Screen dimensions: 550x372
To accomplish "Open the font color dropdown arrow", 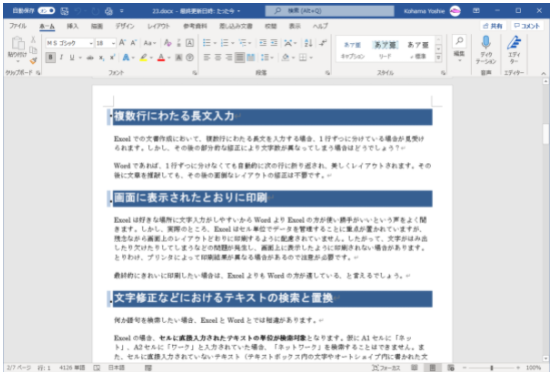I will 169,58.
